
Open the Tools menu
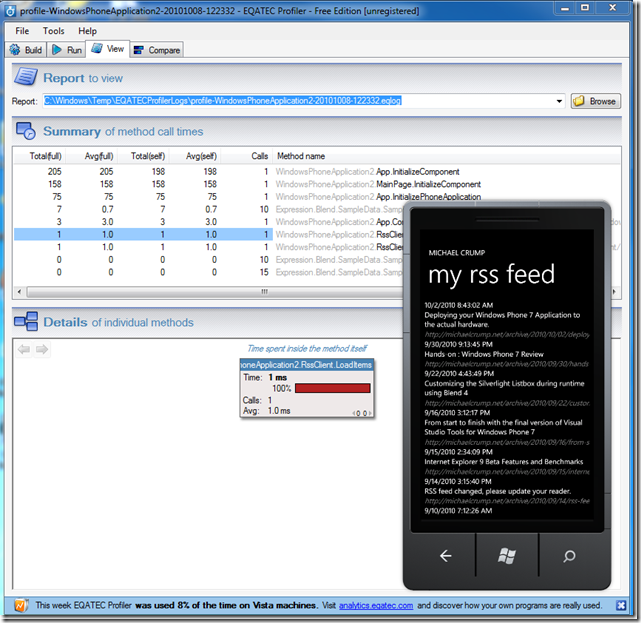pyautogui.click(x=54, y=31)
